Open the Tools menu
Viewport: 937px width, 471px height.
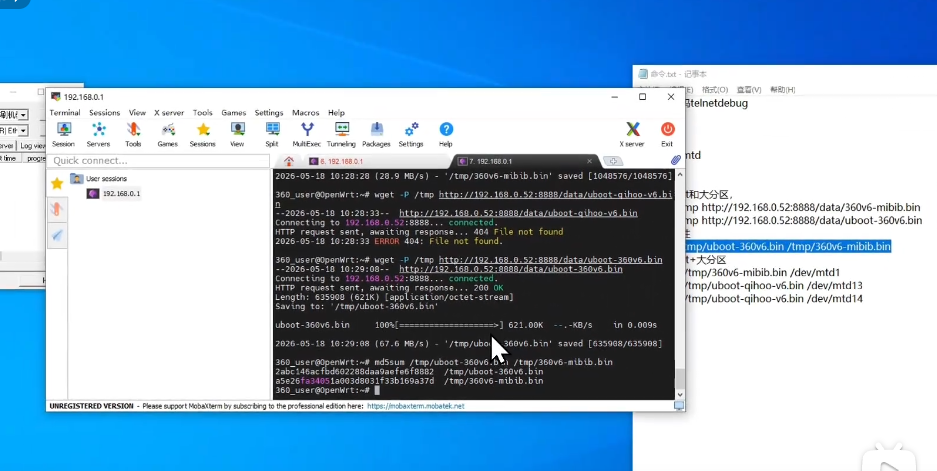click(203, 112)
